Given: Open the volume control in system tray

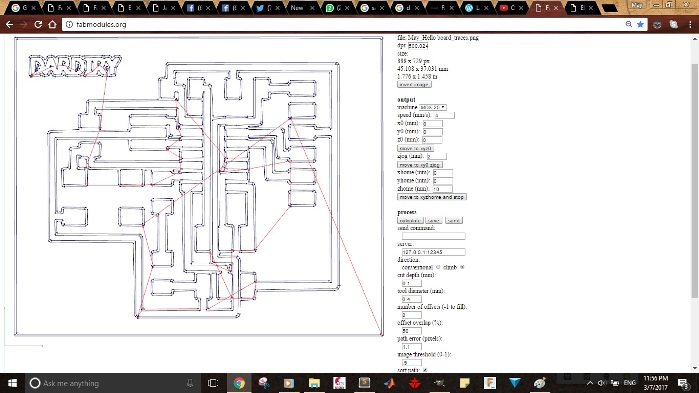Looking at the screenshot, I should coord(602,383).
